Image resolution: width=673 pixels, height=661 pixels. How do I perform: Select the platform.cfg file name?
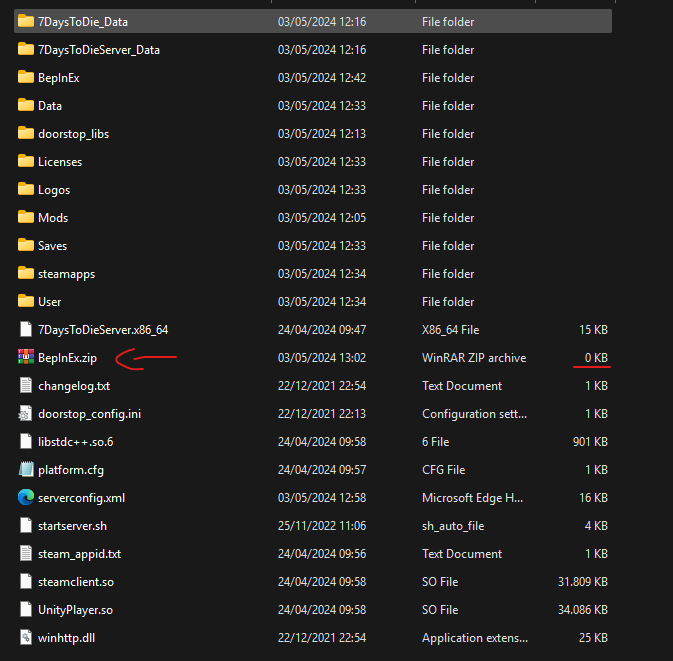point(71,470)
